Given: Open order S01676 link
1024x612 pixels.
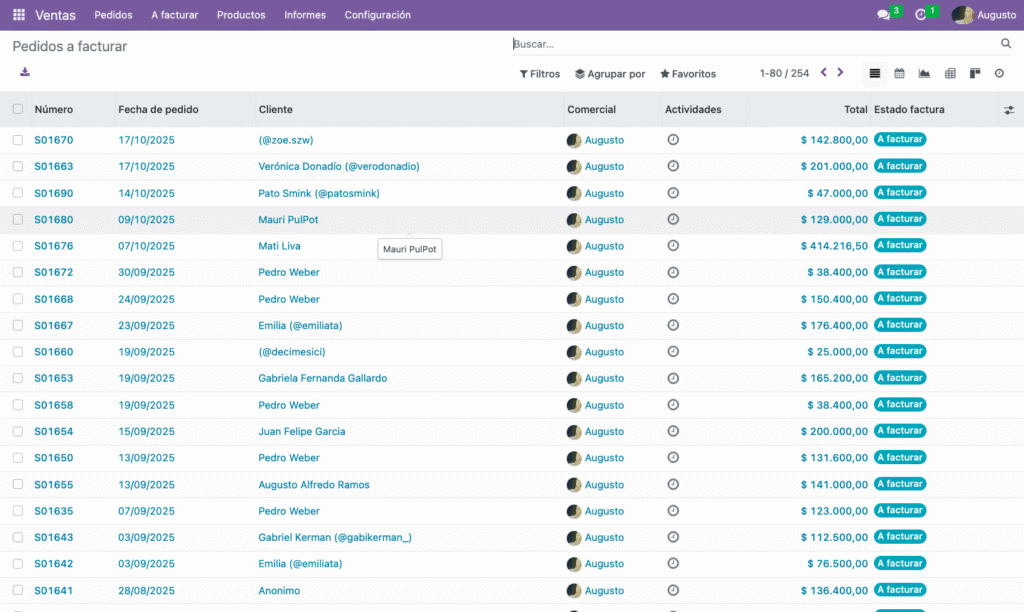Looking at the screenshot, I should click(x=54, y=246).
